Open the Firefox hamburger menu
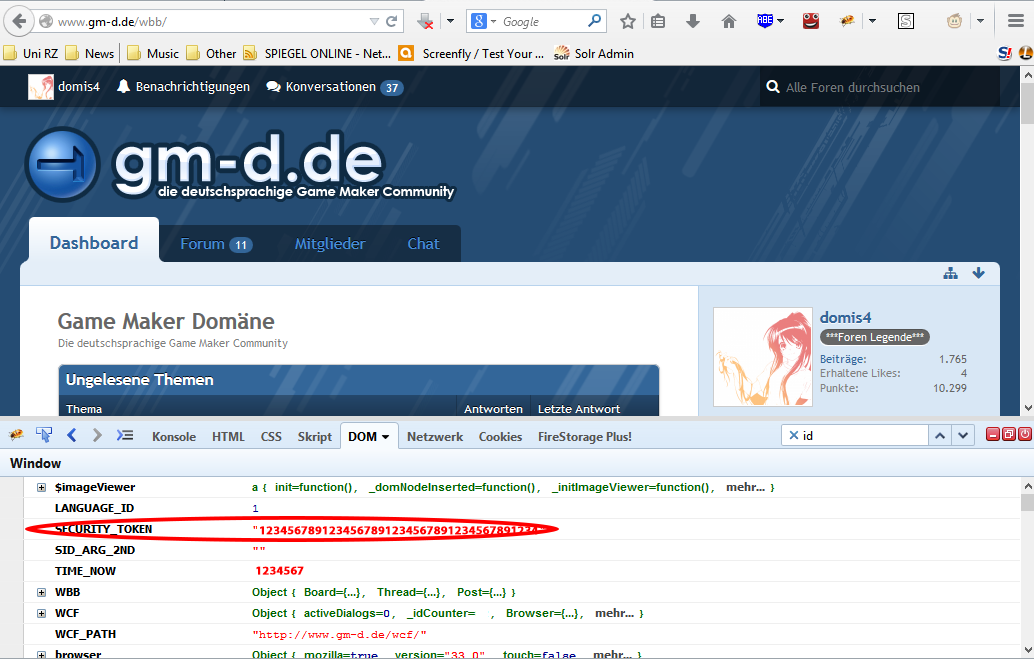Screen dimensions: 1034x659 pos(1015,21)
